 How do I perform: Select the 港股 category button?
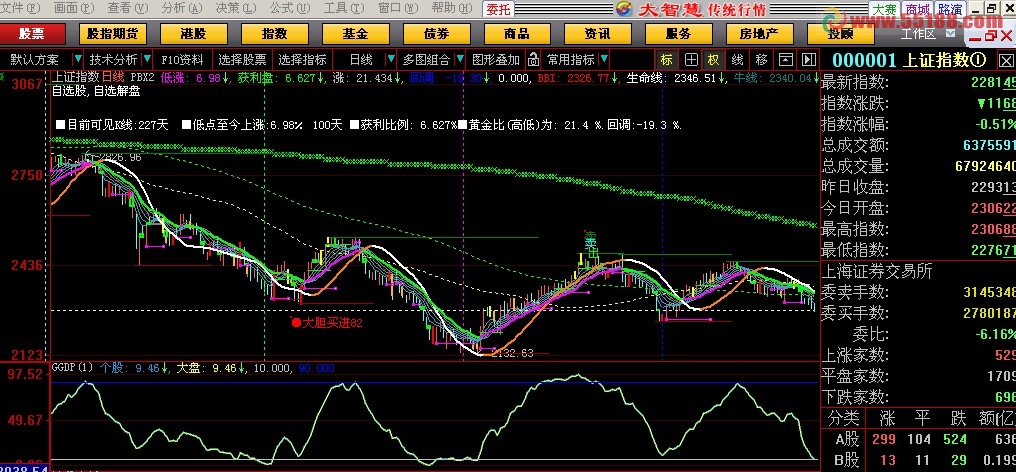(193, 34)
